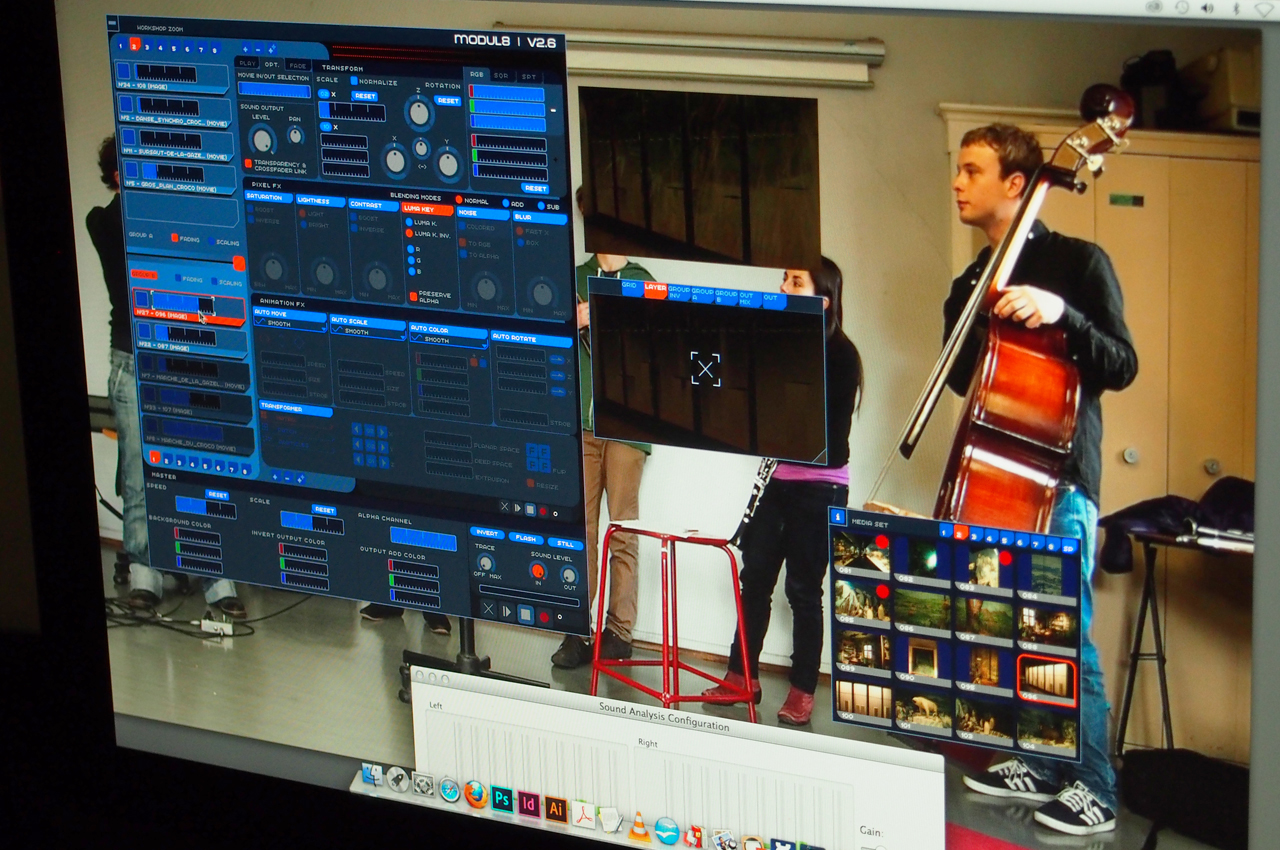Click the Media Set info icon
Image resolution: width=1280 pixels, height=850 pixels.
click(838, 518)
